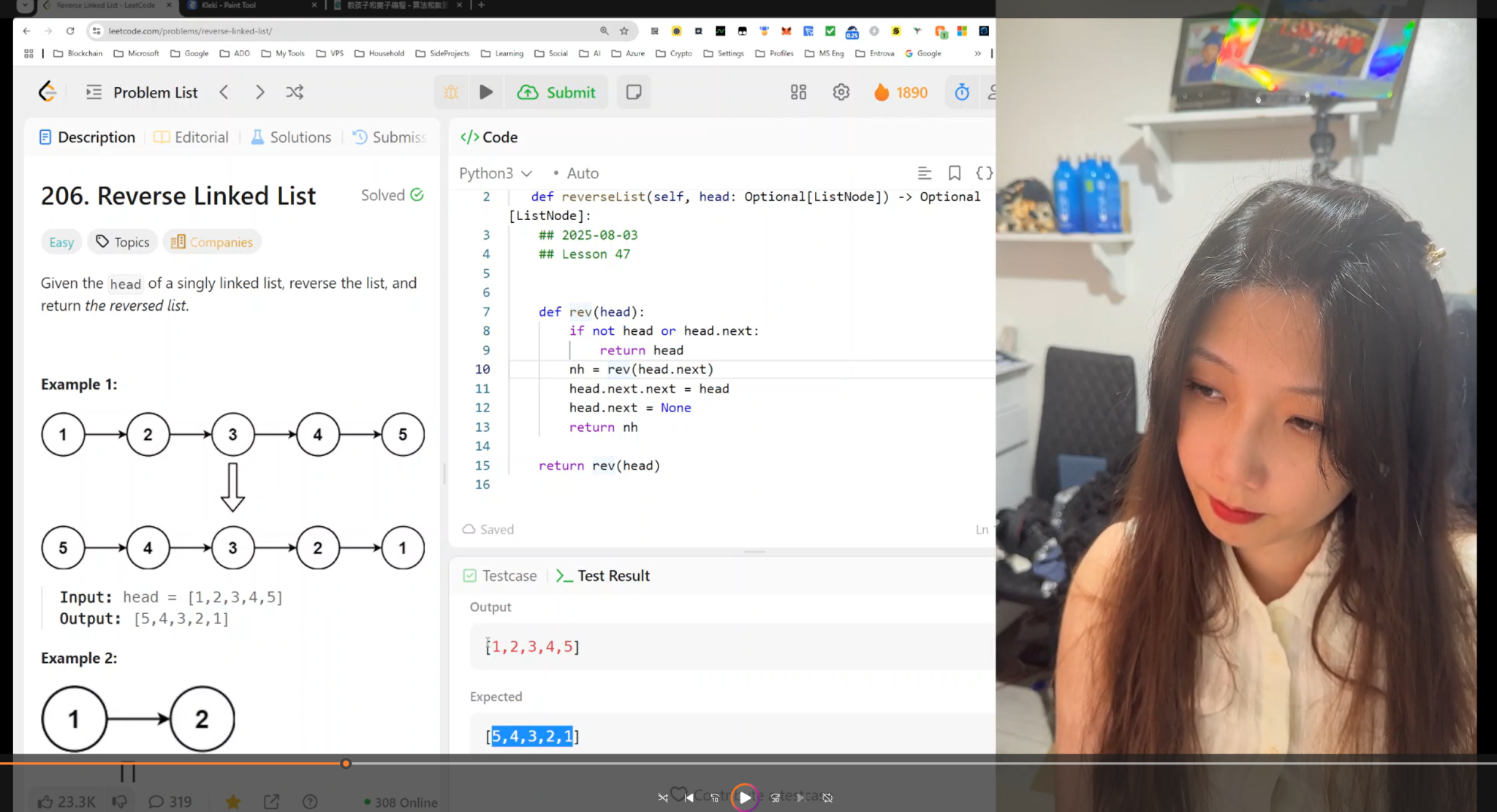
Task: Open the Test Result tab
Action: pos(603,576)
